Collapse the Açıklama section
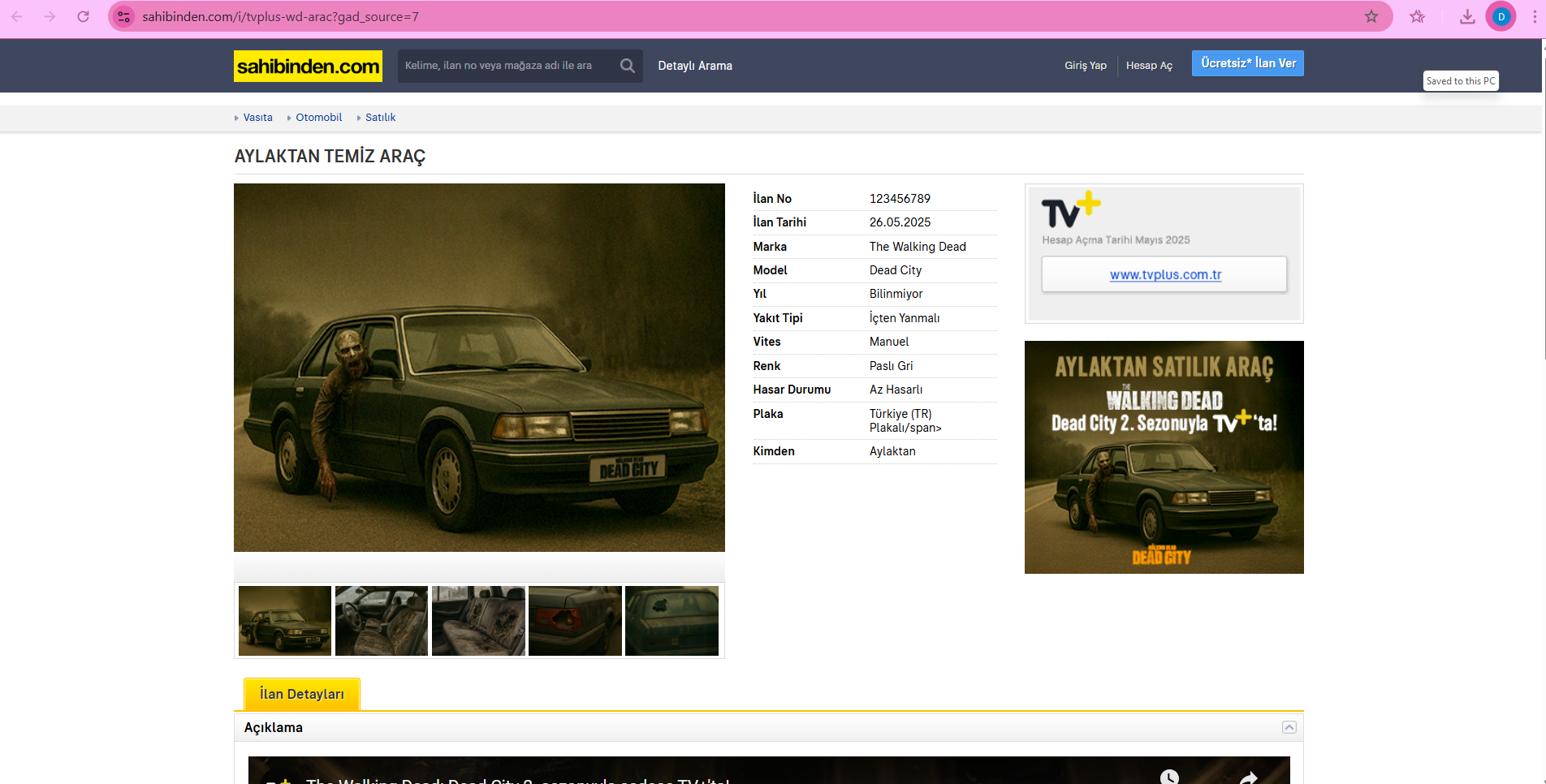Viewport: 1546px width, 784px height. 1289,727
